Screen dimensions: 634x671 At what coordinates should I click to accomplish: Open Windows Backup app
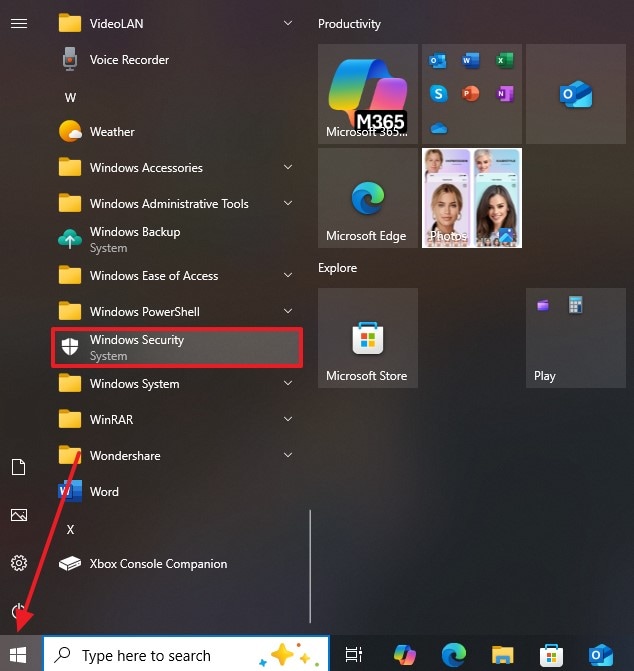(x=177, y=239)
